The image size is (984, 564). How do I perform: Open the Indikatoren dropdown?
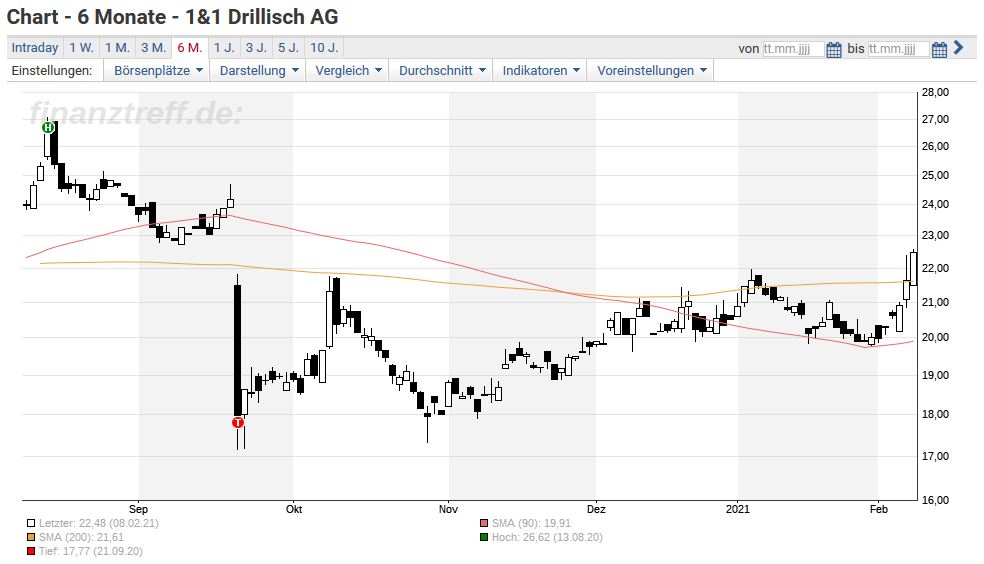540,71
